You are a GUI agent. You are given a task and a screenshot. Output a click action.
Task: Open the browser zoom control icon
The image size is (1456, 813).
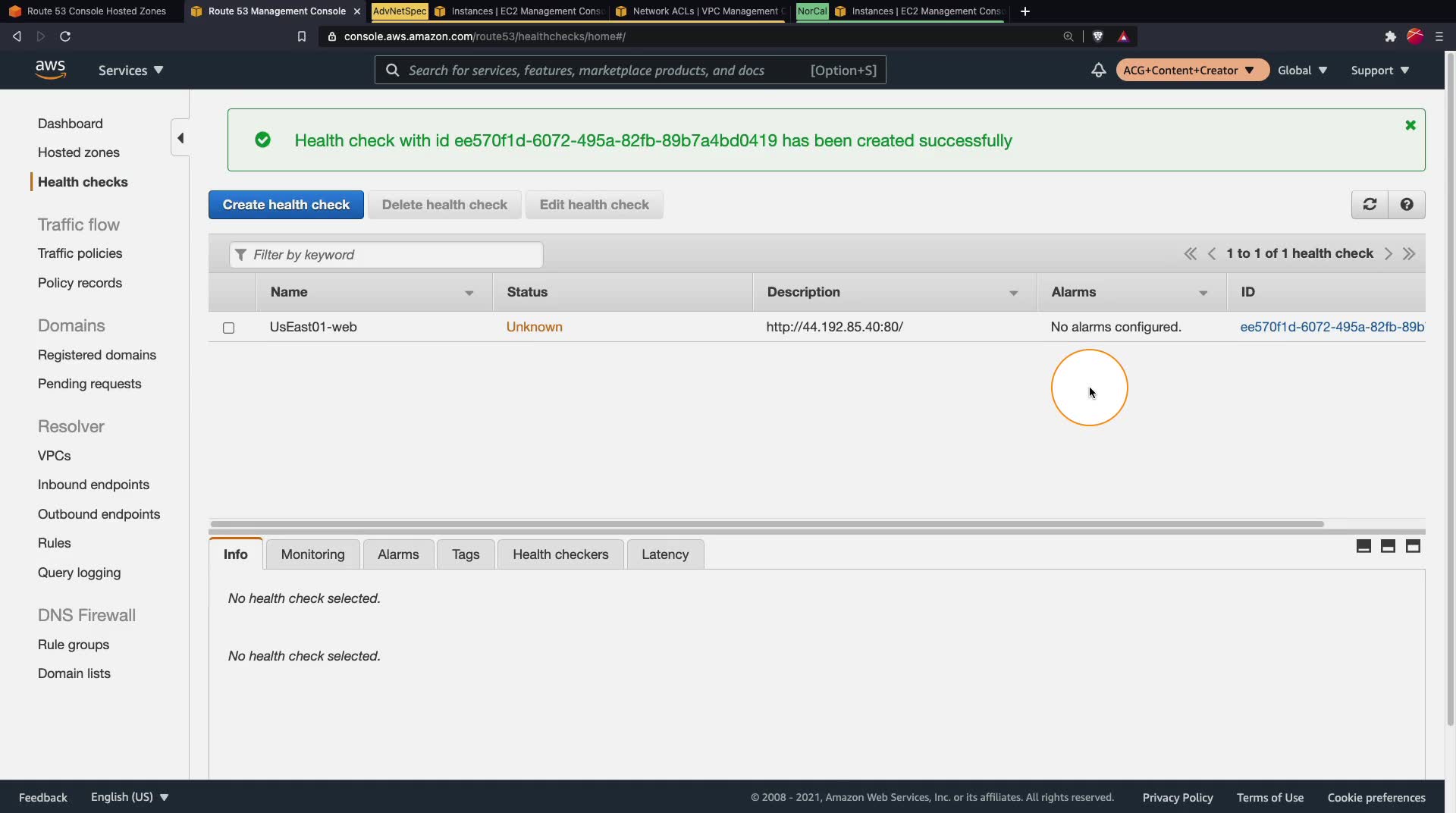coord(1068,36)
